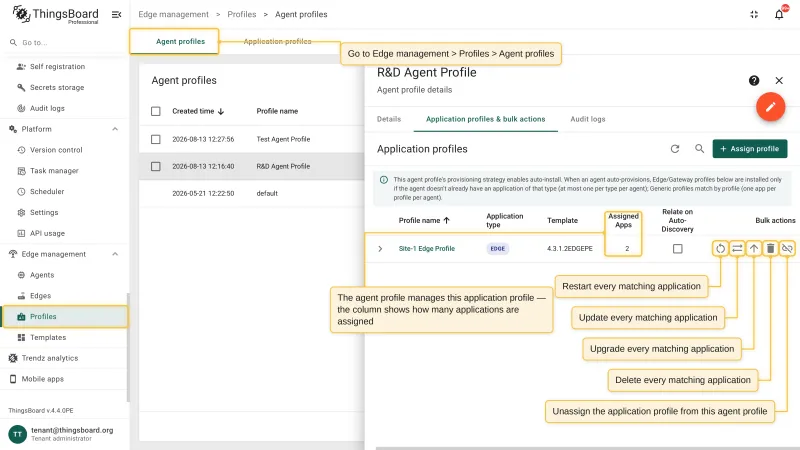Toggle Relate on Auto-Discovery checkbox for Site-1

point(678,248)
